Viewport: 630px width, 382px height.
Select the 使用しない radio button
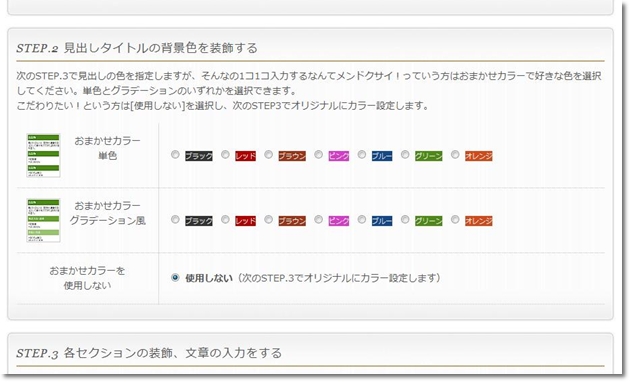[x=175, y=278]
